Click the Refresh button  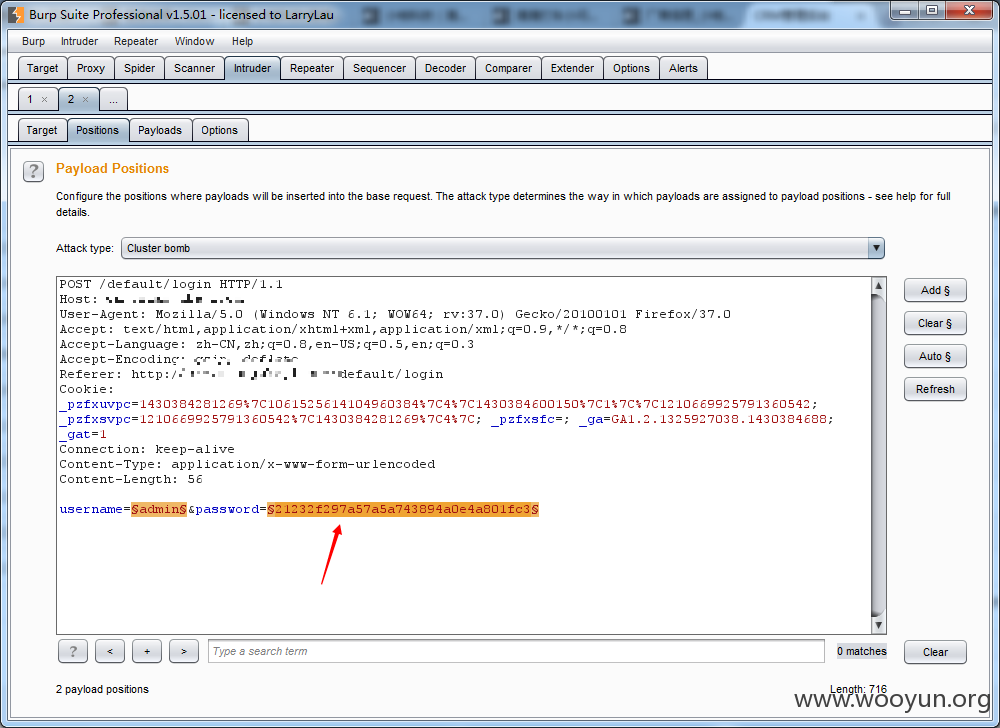pos(935,389)
